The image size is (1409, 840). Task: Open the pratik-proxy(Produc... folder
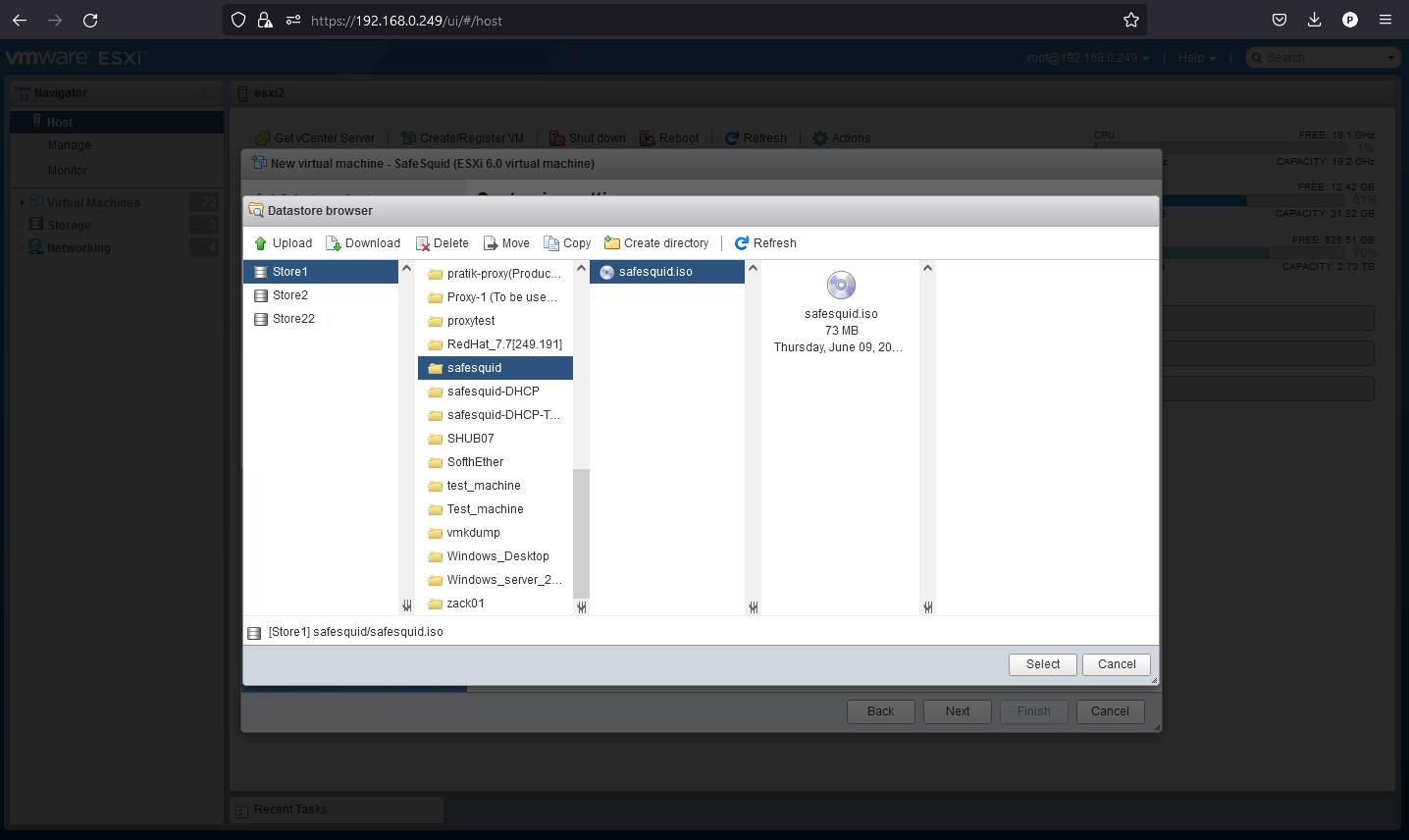pos(496,274)
